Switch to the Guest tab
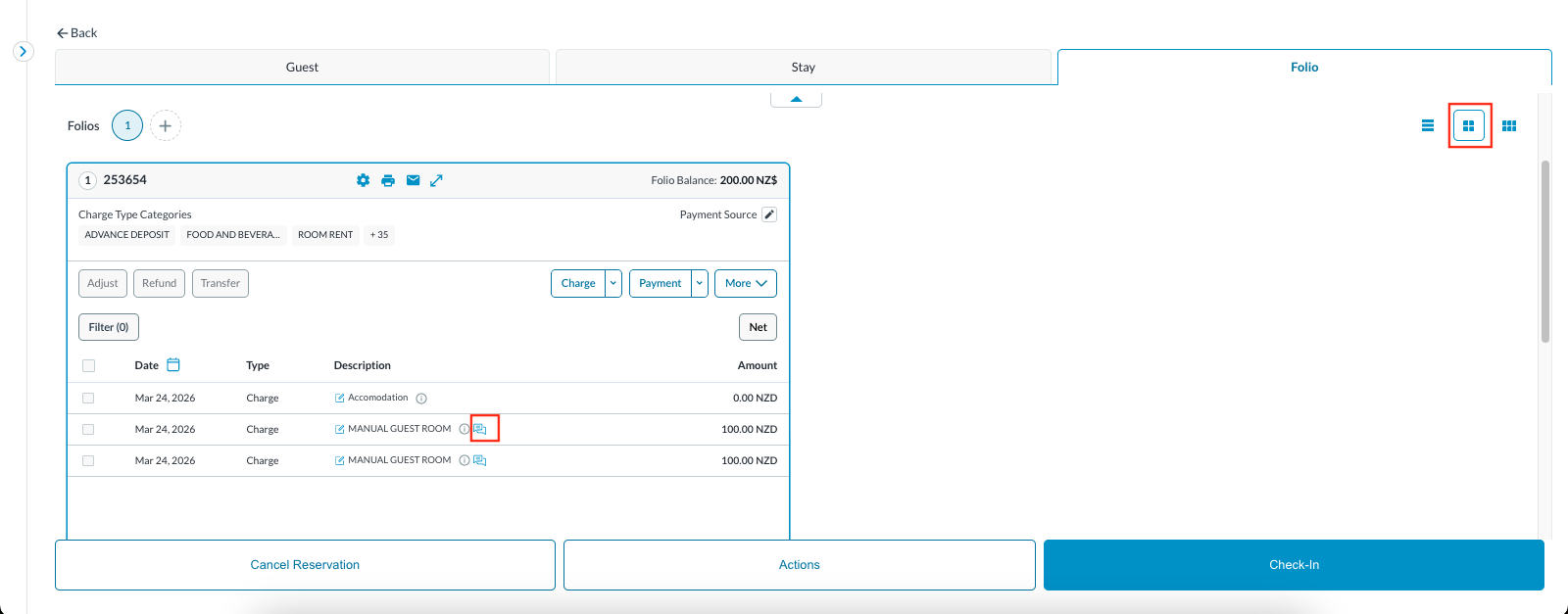The image size is (1568, 614). click(x=302, y=68)
